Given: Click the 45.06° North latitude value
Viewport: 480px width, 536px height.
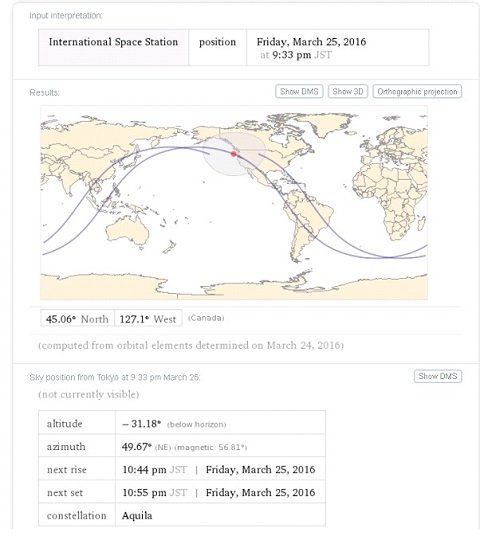Looking at the screenshot, I should (77, 319).
